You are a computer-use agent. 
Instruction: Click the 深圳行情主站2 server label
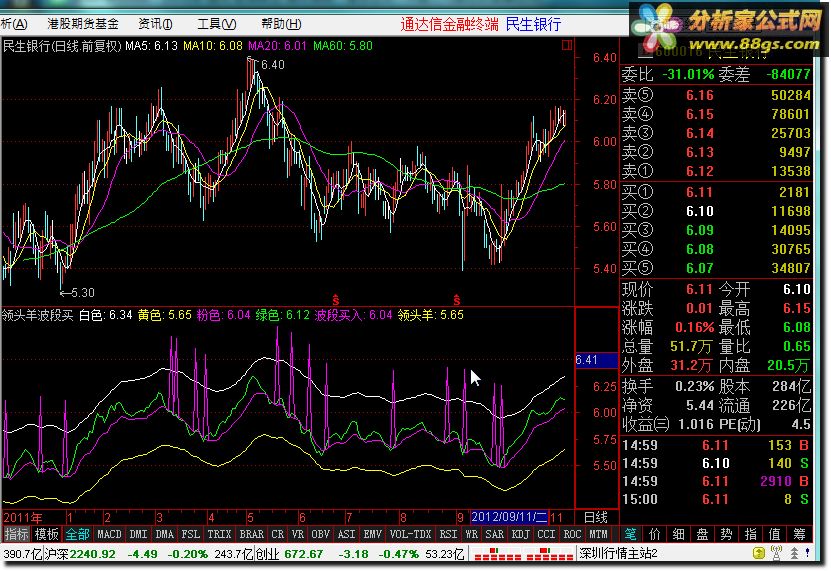coord(618,554)
